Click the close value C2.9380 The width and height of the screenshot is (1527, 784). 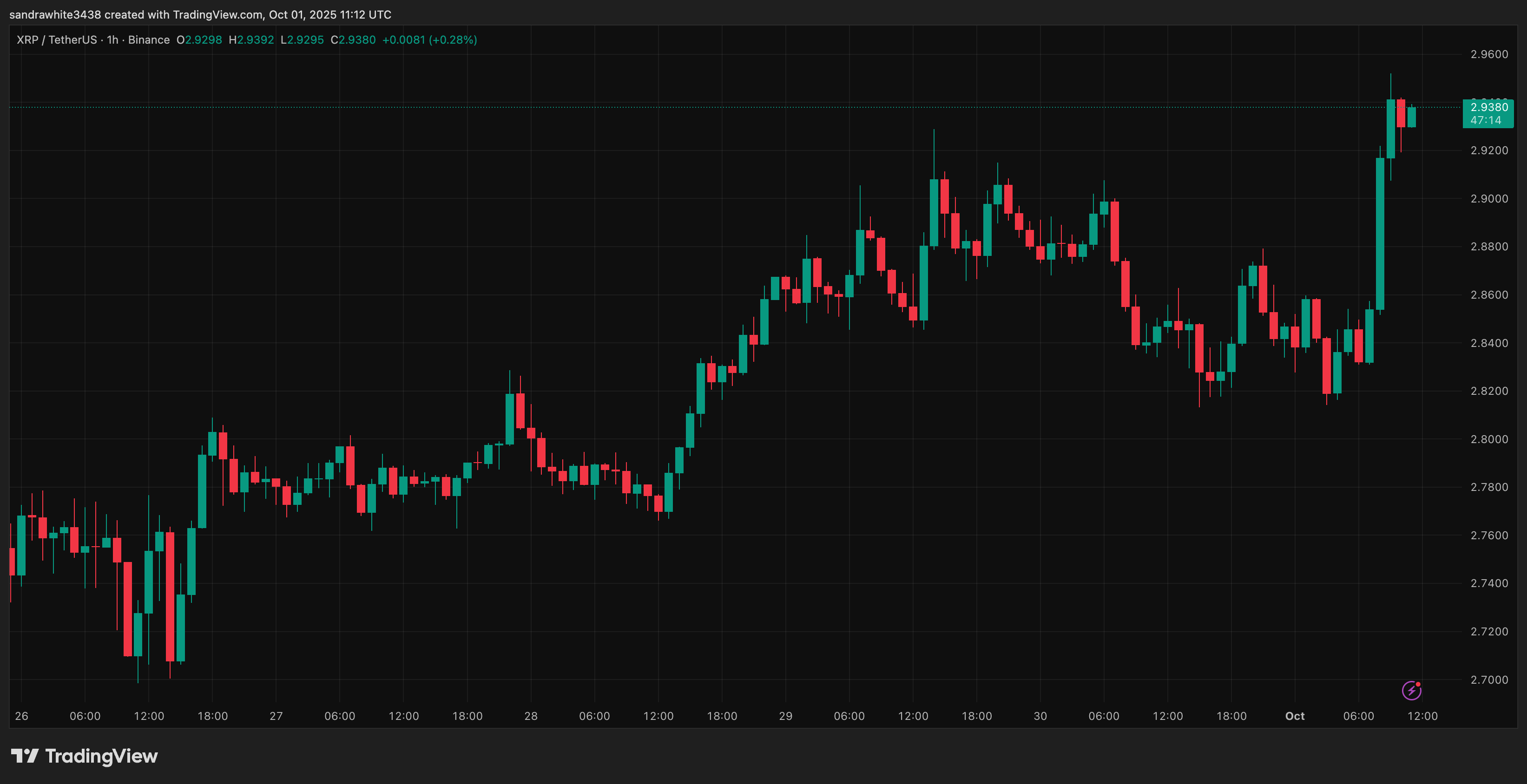point(353,39)
